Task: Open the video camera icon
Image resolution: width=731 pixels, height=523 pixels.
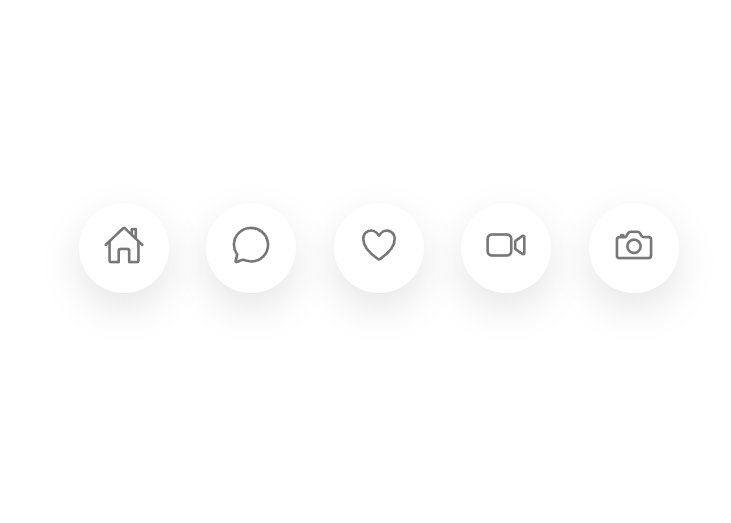Action: tap(506, 245)
